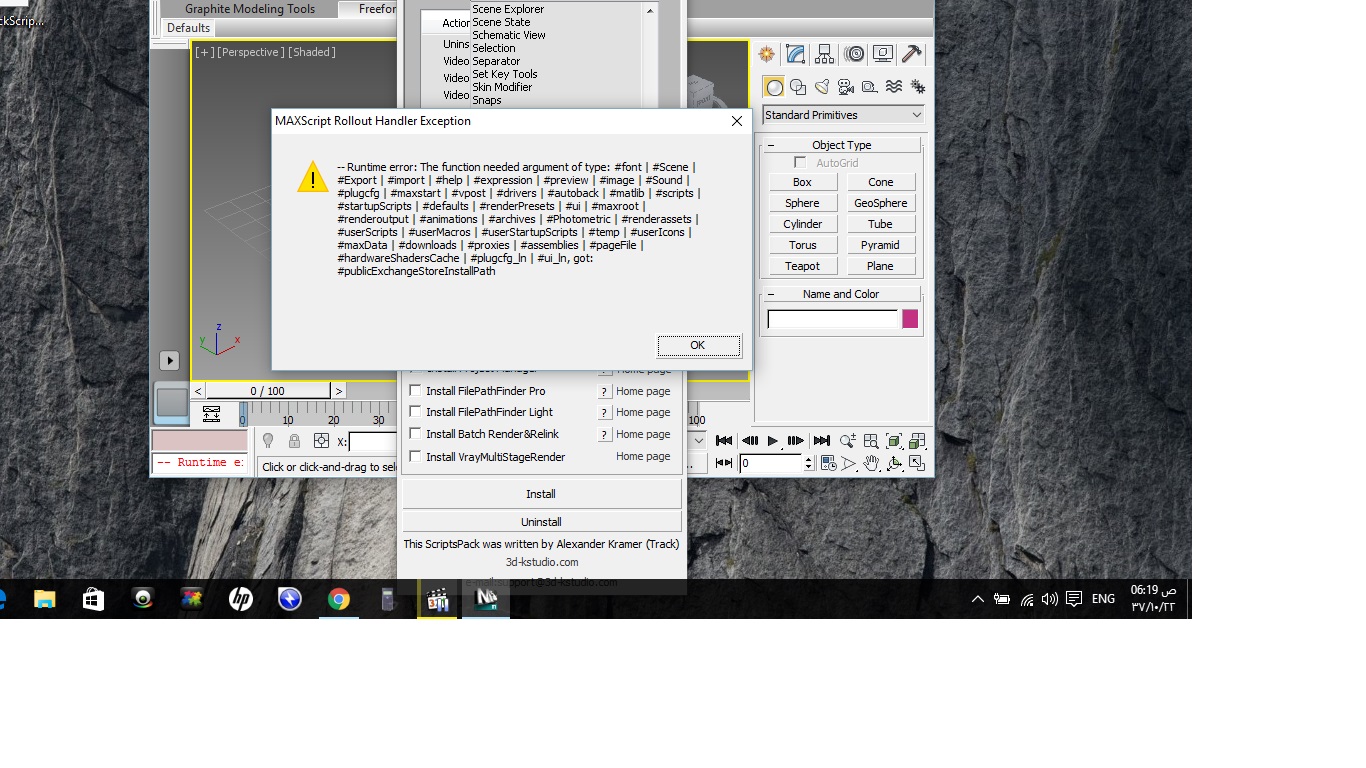Screen dimensions: 1366x768
Task: Open the Hierarchy command panel tab
Action: click(825, 54)
